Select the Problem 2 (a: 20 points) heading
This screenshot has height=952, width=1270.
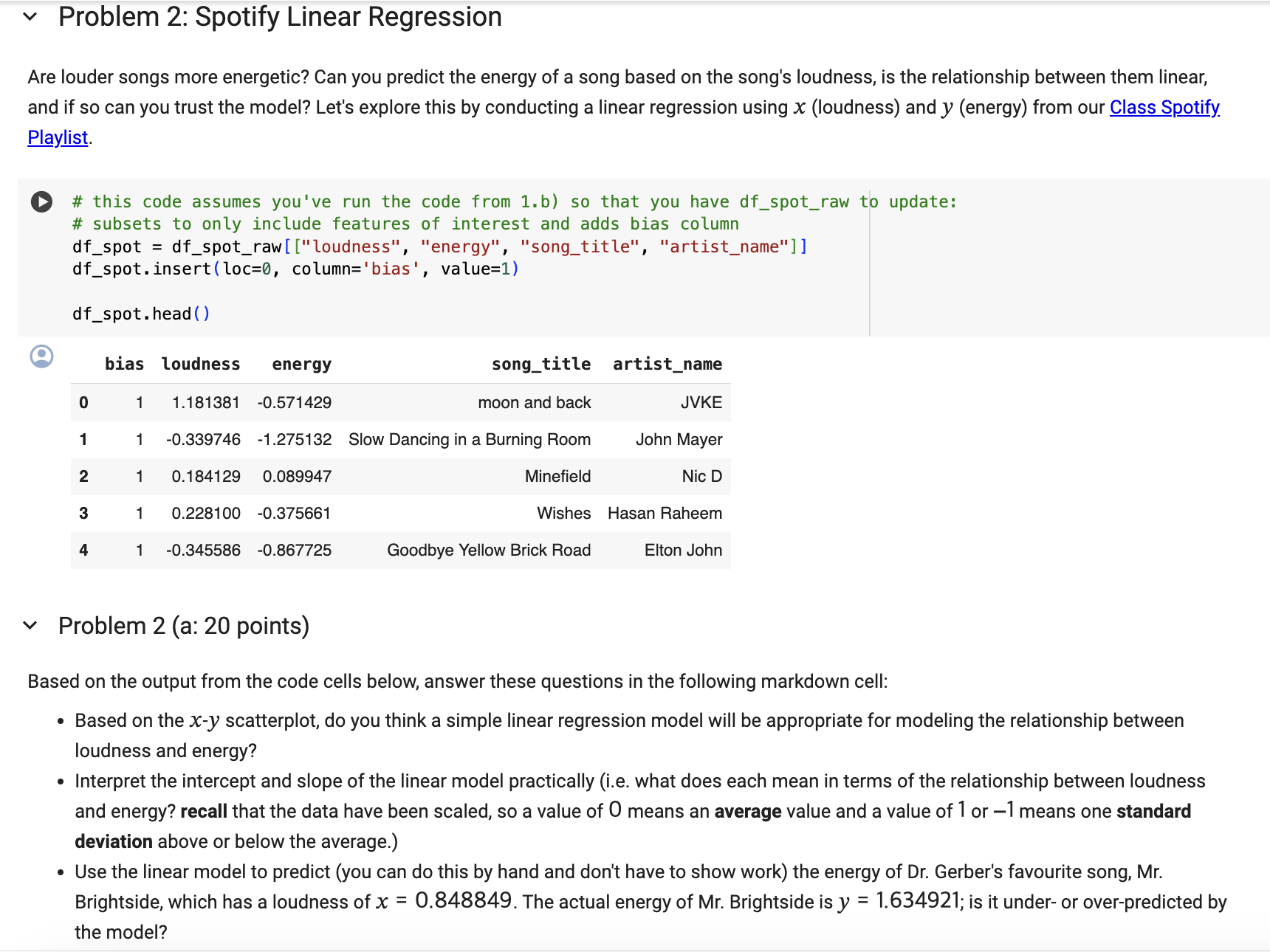(x=183, y=625)
